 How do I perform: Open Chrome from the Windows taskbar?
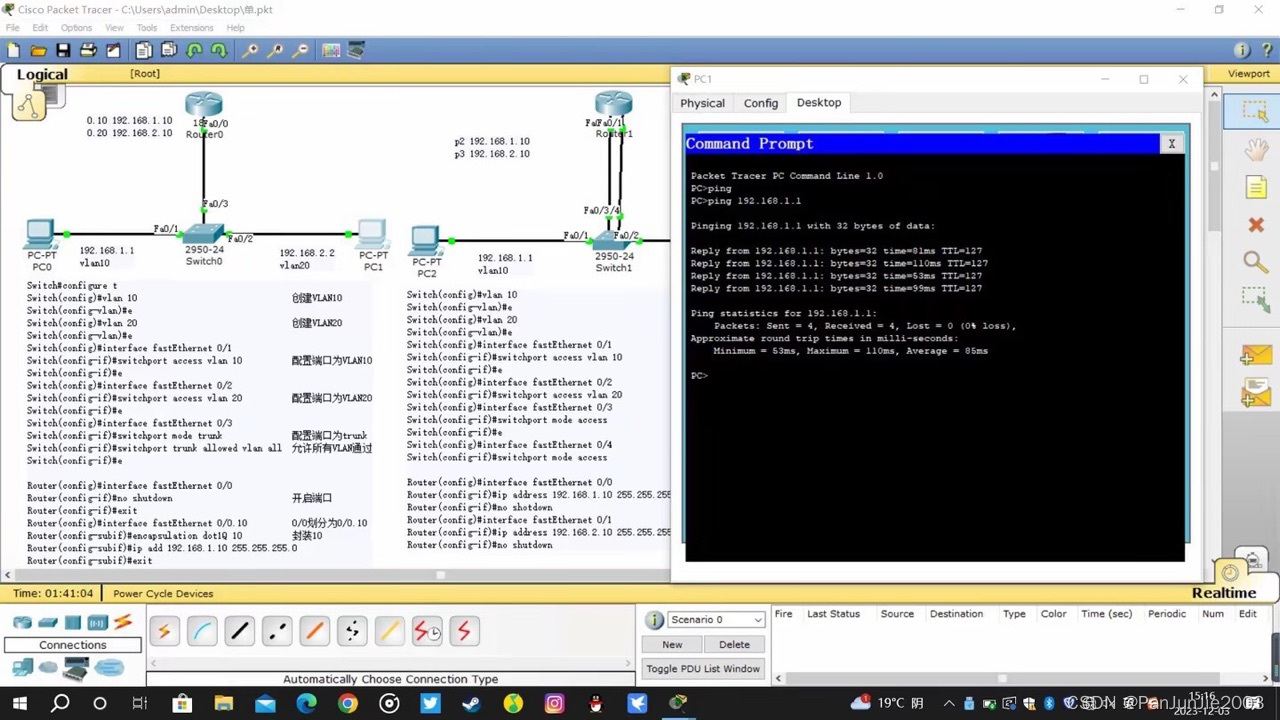[347, 704]
